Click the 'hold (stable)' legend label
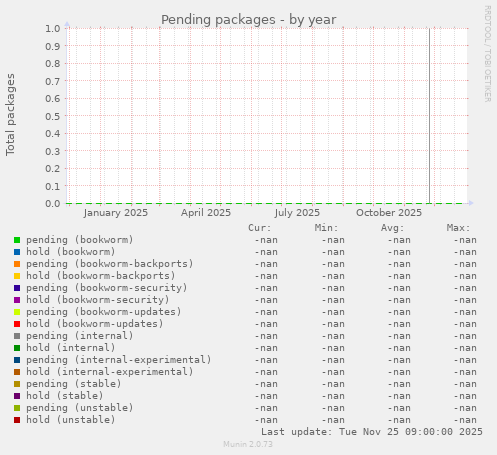 point(65,396)
